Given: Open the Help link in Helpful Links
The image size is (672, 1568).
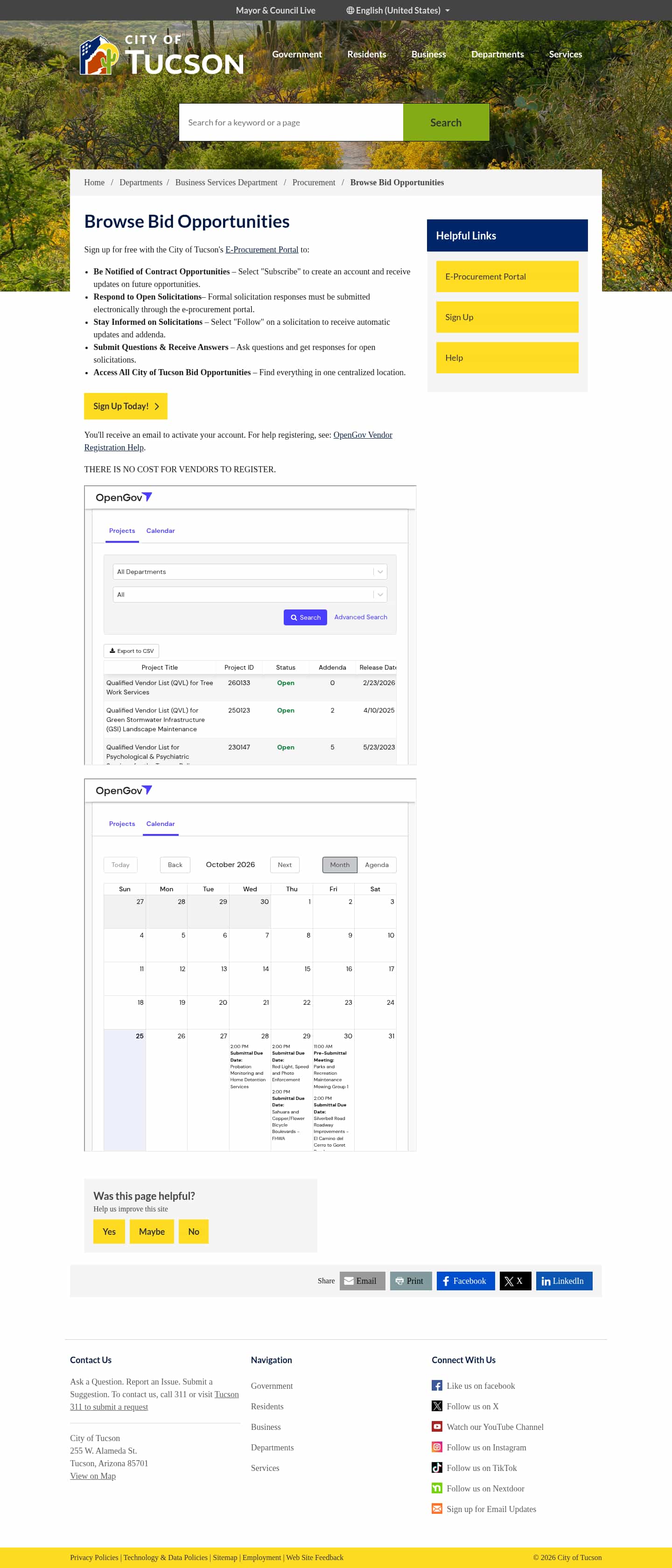Looking at the screenshot, I should pos(507,358).
